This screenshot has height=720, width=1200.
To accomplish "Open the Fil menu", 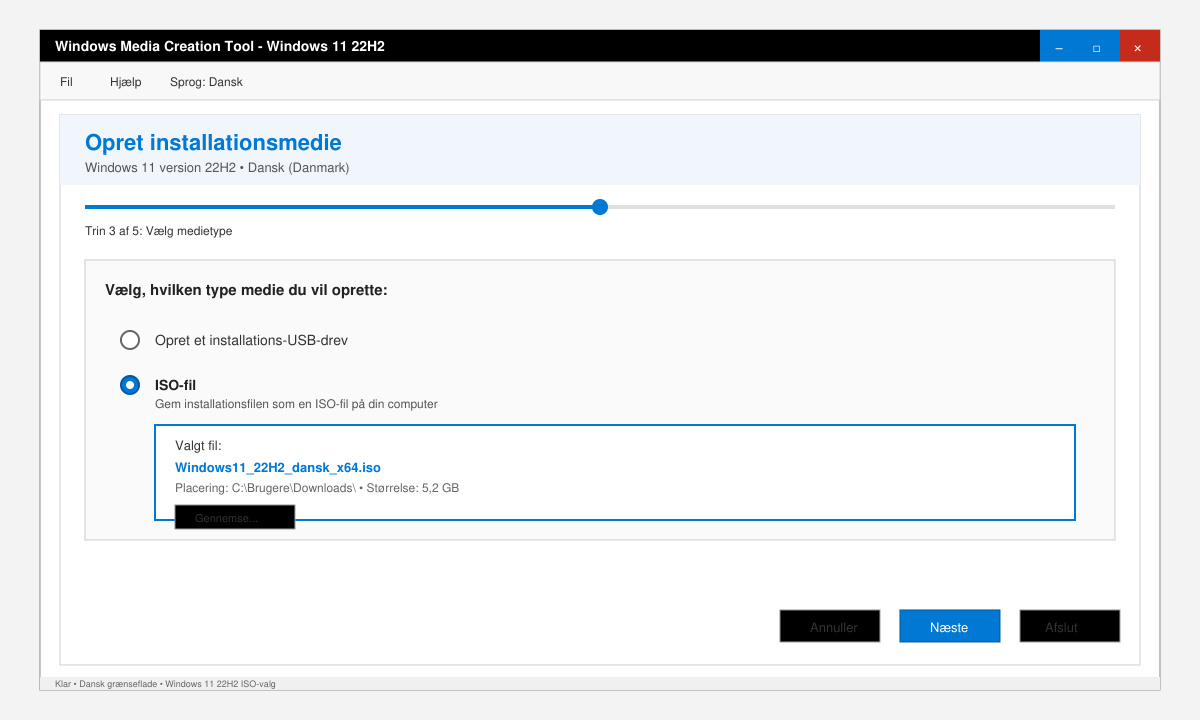I will pyautogui.click(x=66, y=82).
